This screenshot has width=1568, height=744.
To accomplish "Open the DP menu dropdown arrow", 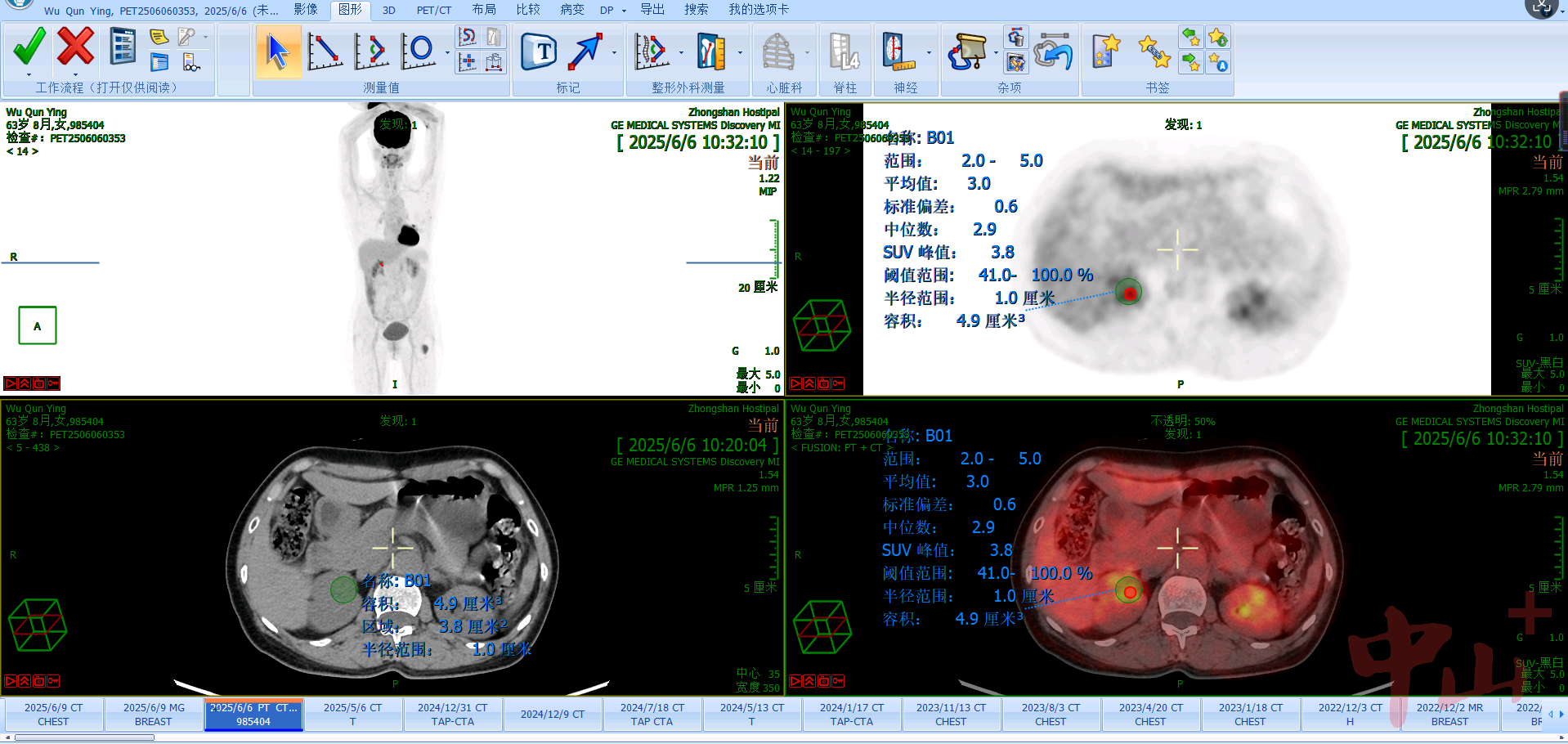I will (x=624, y=11).
